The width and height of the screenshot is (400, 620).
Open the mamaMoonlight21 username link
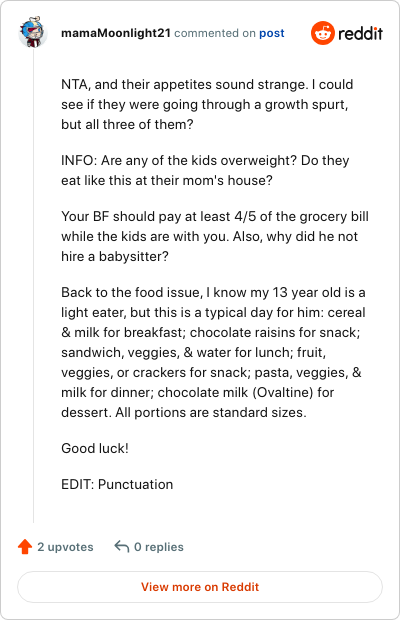coord(116,33)
